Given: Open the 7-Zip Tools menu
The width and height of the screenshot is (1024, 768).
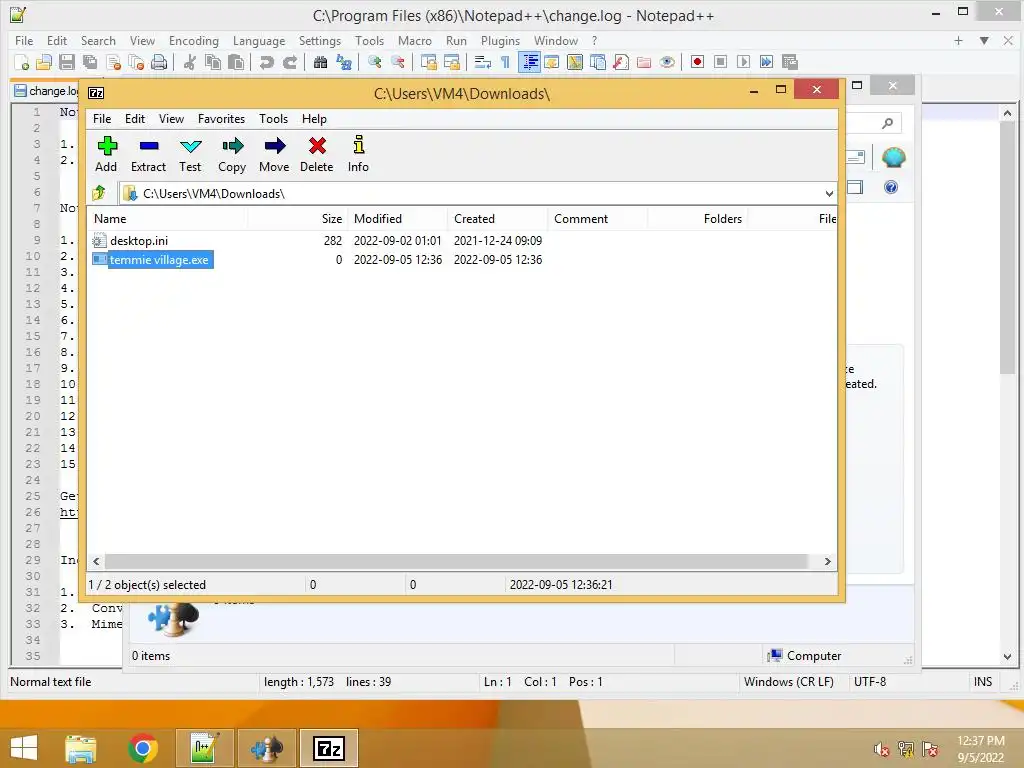Looking at the screenshot, I should [x=273, y=119].
